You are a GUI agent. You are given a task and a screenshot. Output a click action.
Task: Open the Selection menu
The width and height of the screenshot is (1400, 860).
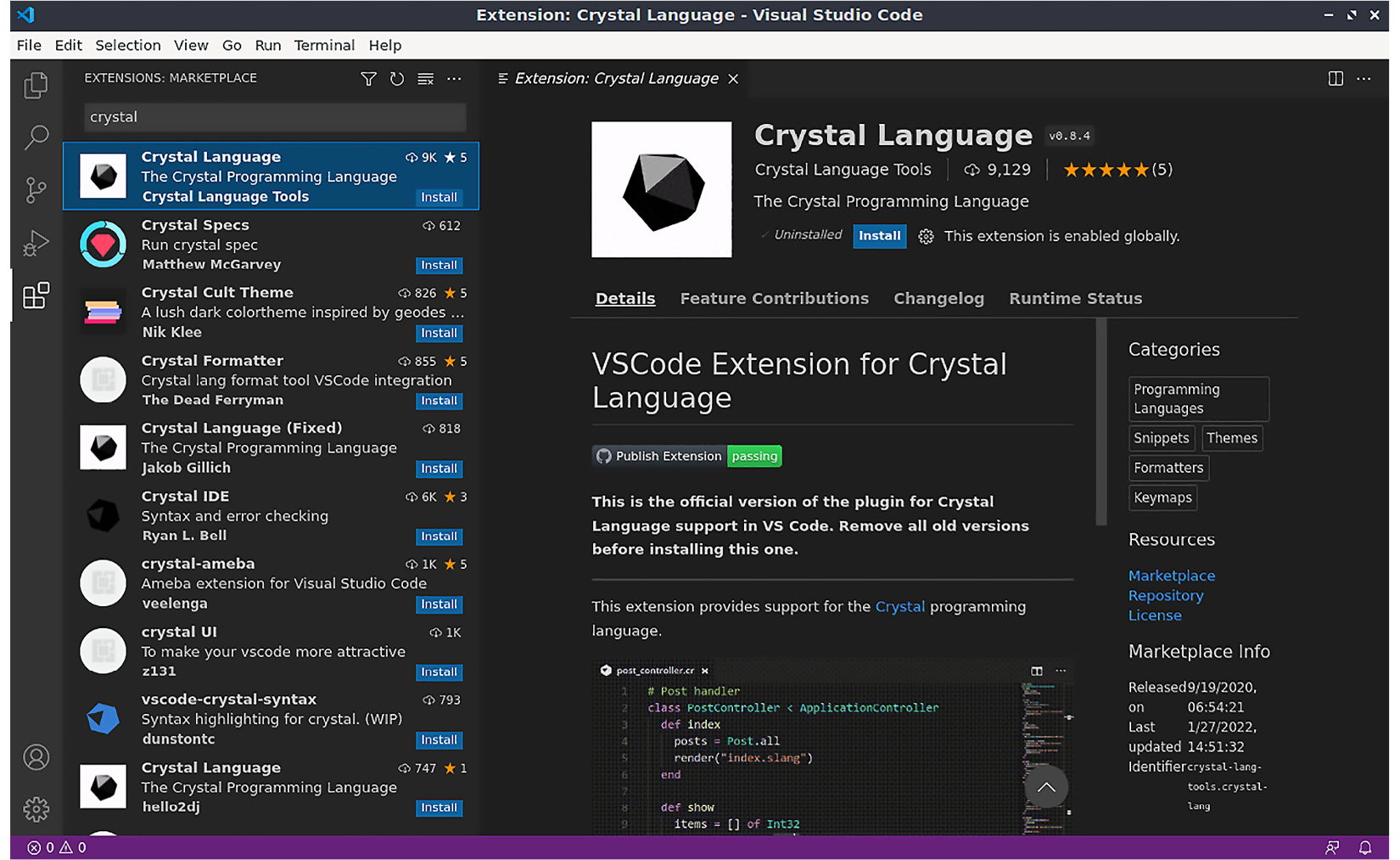click(x=127, y=45)
